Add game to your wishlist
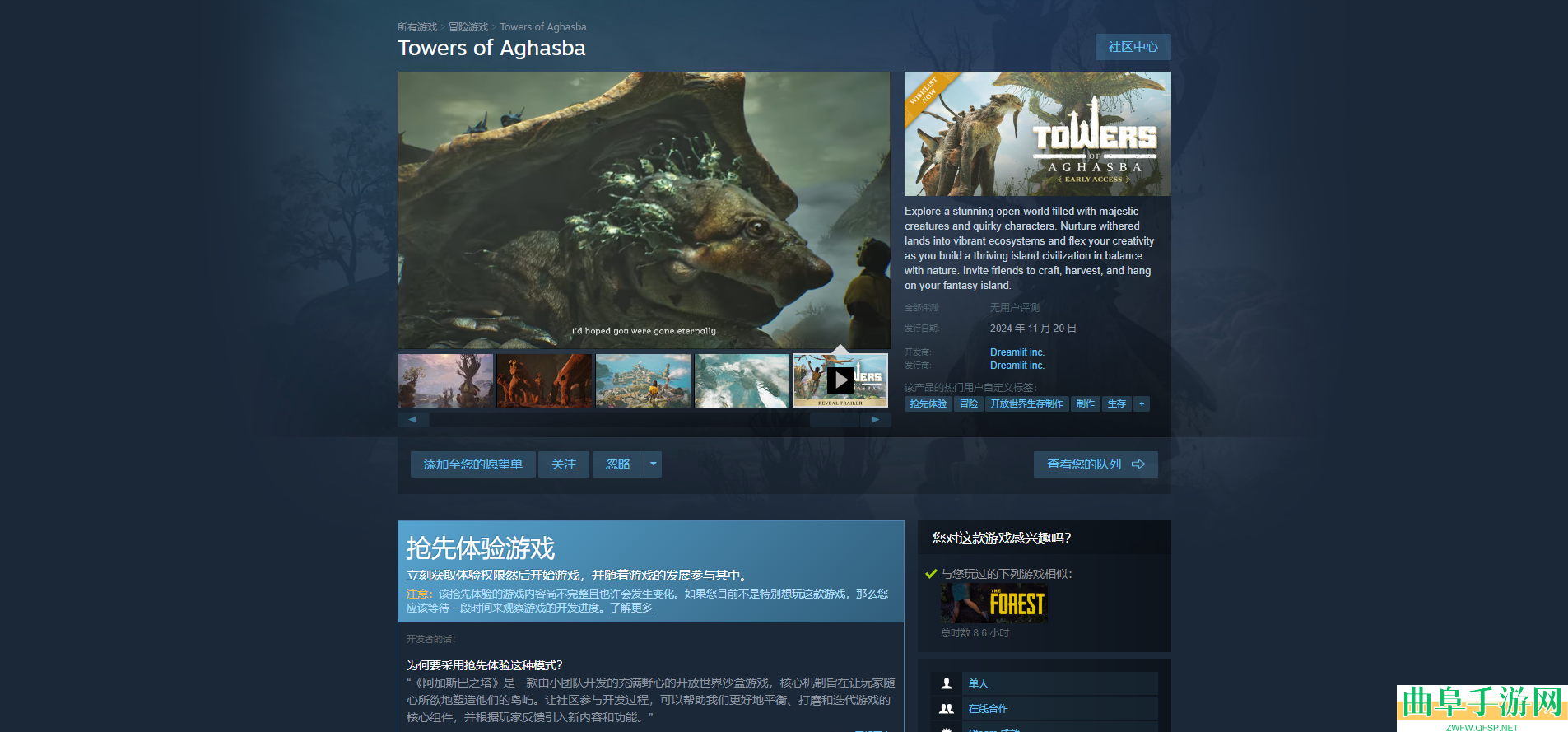The width and height of the screenshot is (1568, 732). pos(472,464)
